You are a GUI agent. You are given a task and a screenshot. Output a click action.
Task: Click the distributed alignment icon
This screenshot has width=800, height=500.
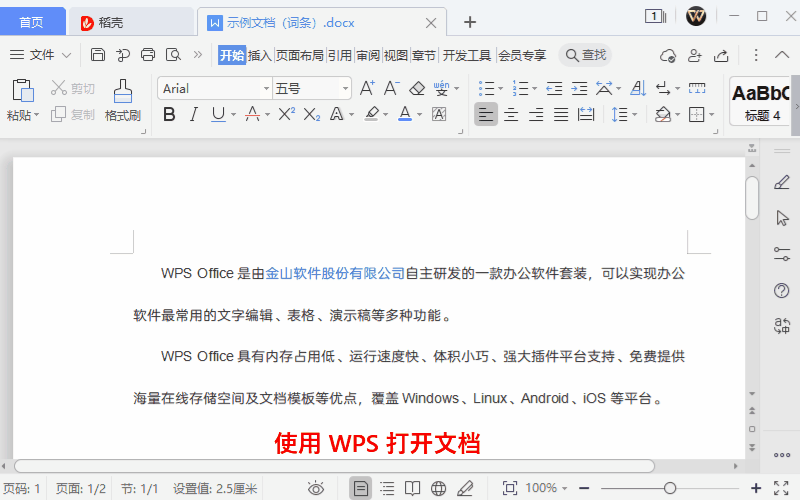click(586, 114)
